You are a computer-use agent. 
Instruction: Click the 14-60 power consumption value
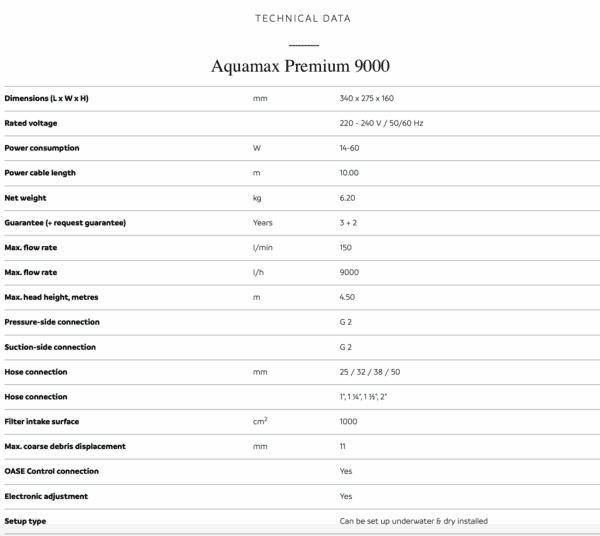tap(349, 148)
